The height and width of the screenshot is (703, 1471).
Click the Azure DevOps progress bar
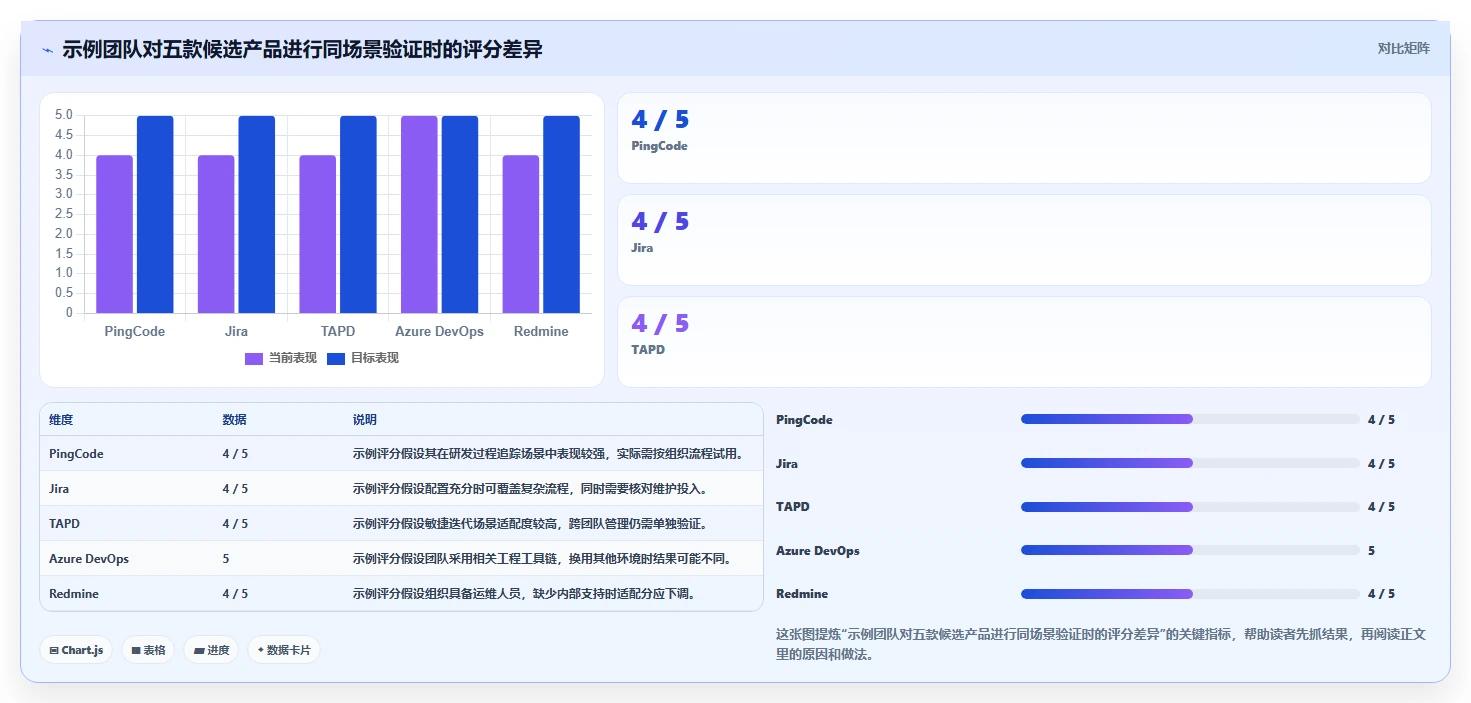[1190, 550]
